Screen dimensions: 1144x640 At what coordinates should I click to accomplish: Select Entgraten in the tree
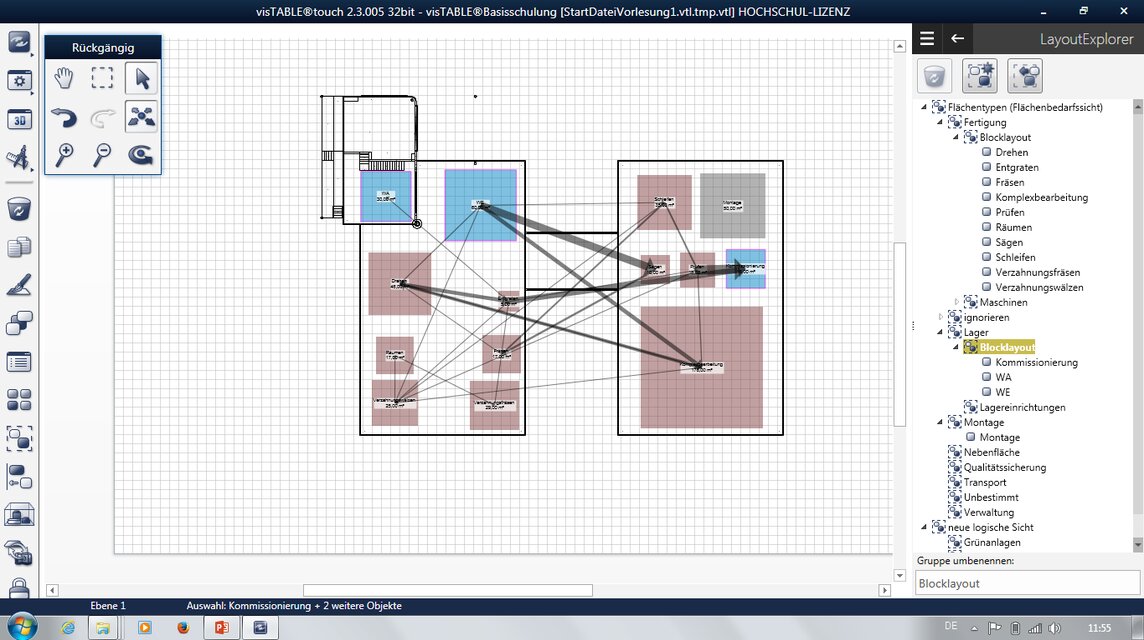[1017, 167]
